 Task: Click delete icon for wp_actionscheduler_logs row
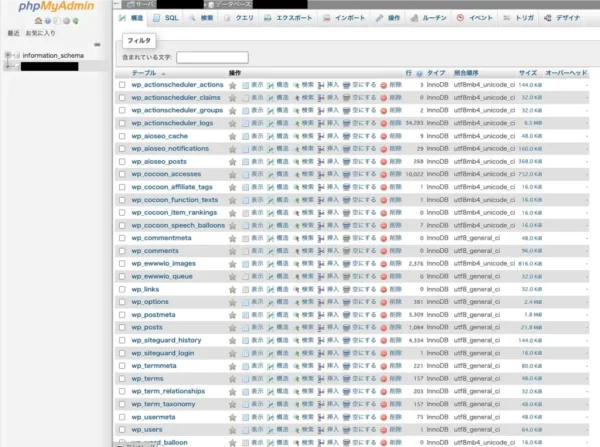pyautogui.click(x=384, y=124)
